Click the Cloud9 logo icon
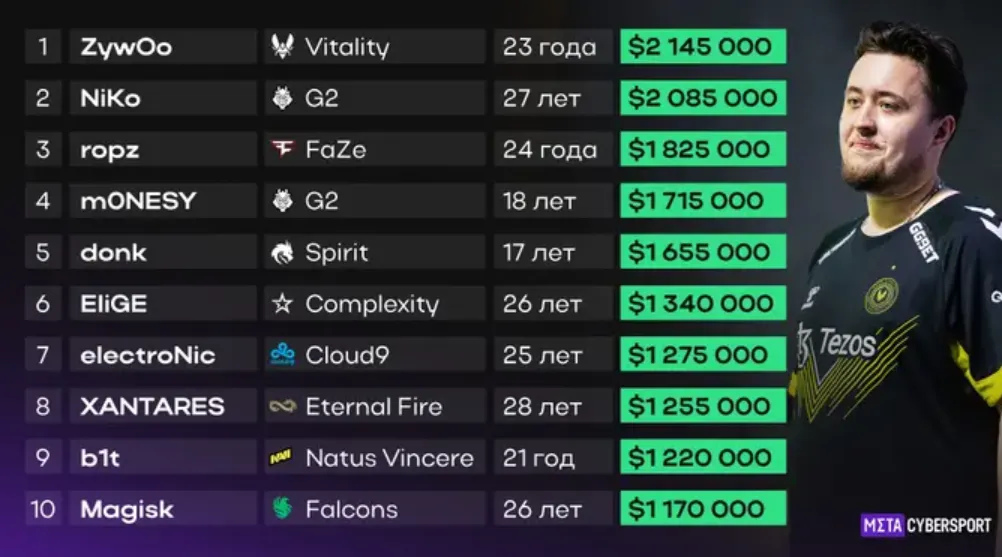1002x557 pixels. 282,355
